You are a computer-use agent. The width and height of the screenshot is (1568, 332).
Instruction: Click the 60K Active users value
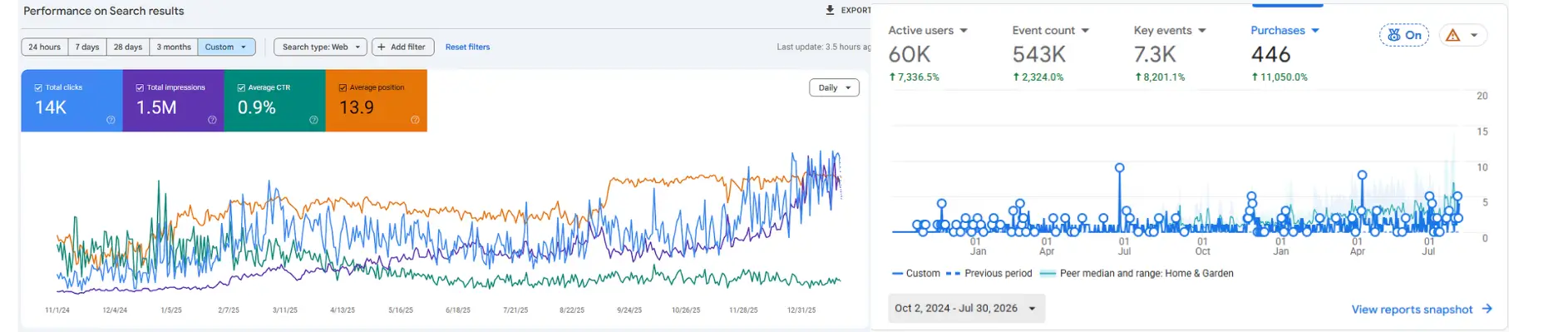click(x=910, y=54)
